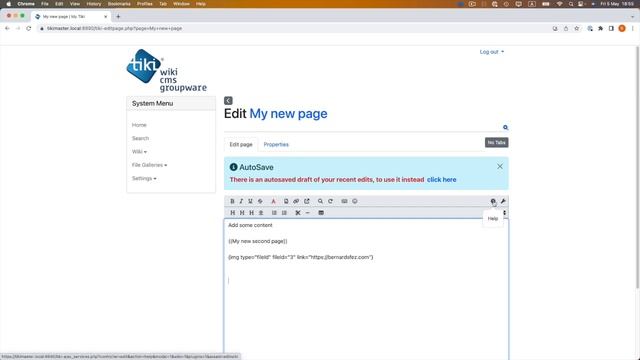Click the Tiki wiki cms groupware logo
The image size is (640, 360).
tap(167, 70)
